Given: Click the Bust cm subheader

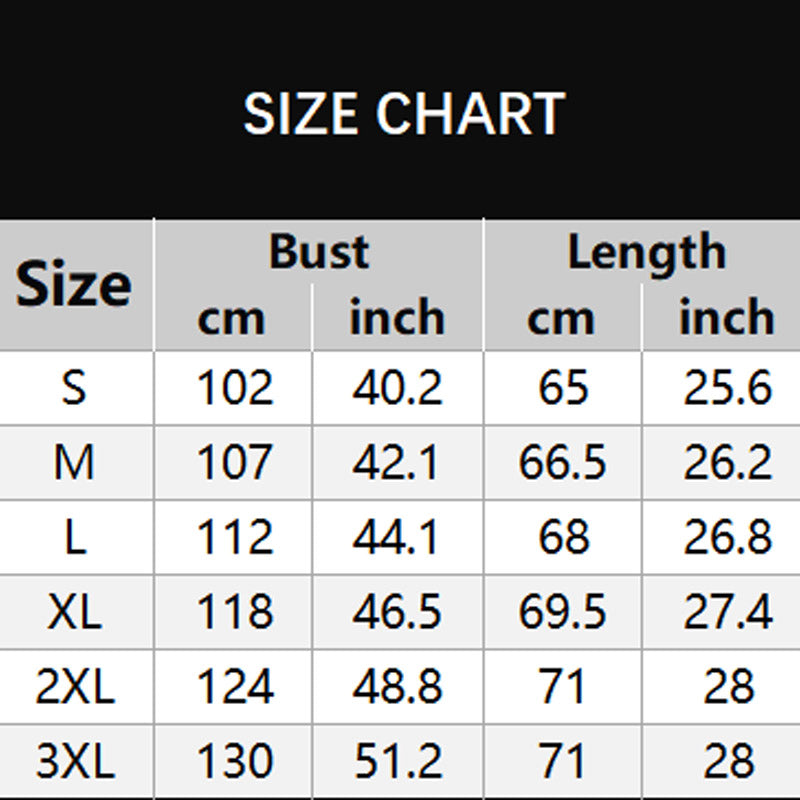Looking at the screenshot, I should point(232,318).
